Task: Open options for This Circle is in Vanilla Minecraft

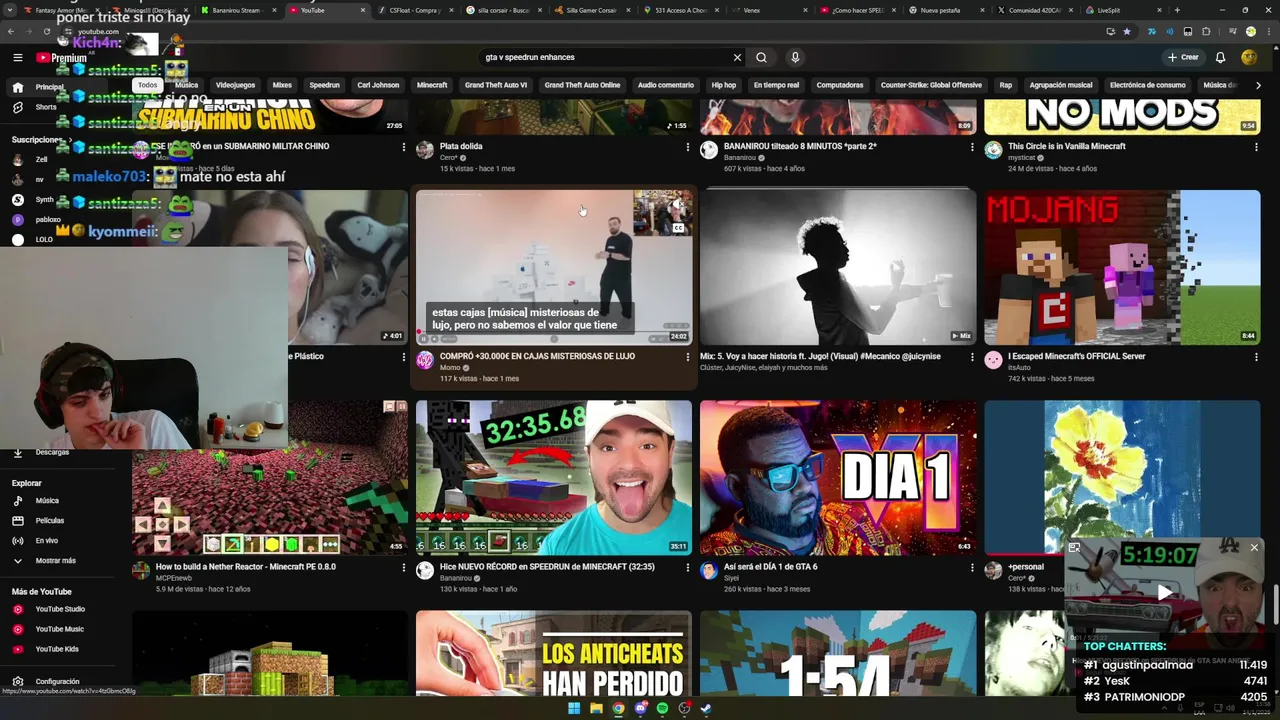Action: [x=1256, y=147]
